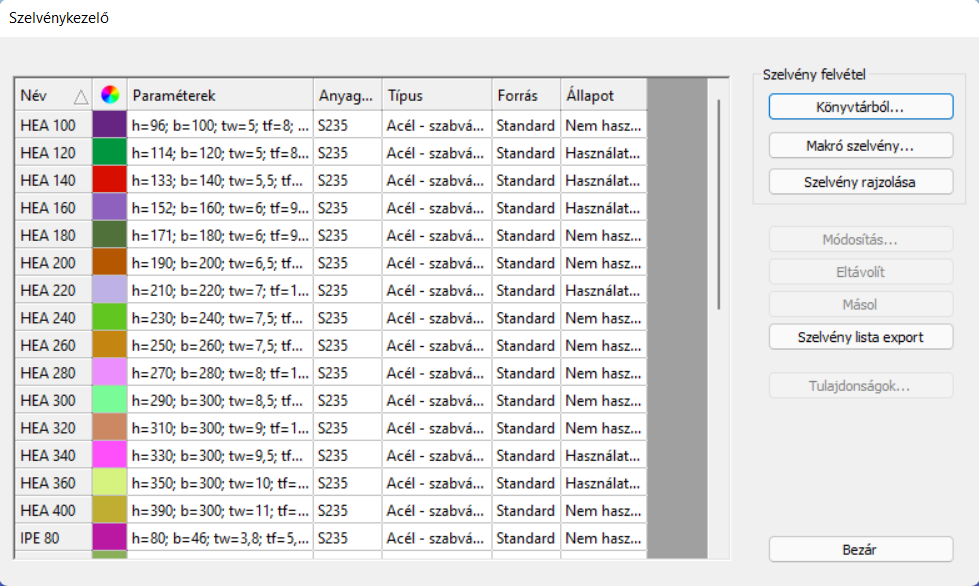Click the Forrás column header
The width and height of the screenshot is (979, 586).
(525, 96)
